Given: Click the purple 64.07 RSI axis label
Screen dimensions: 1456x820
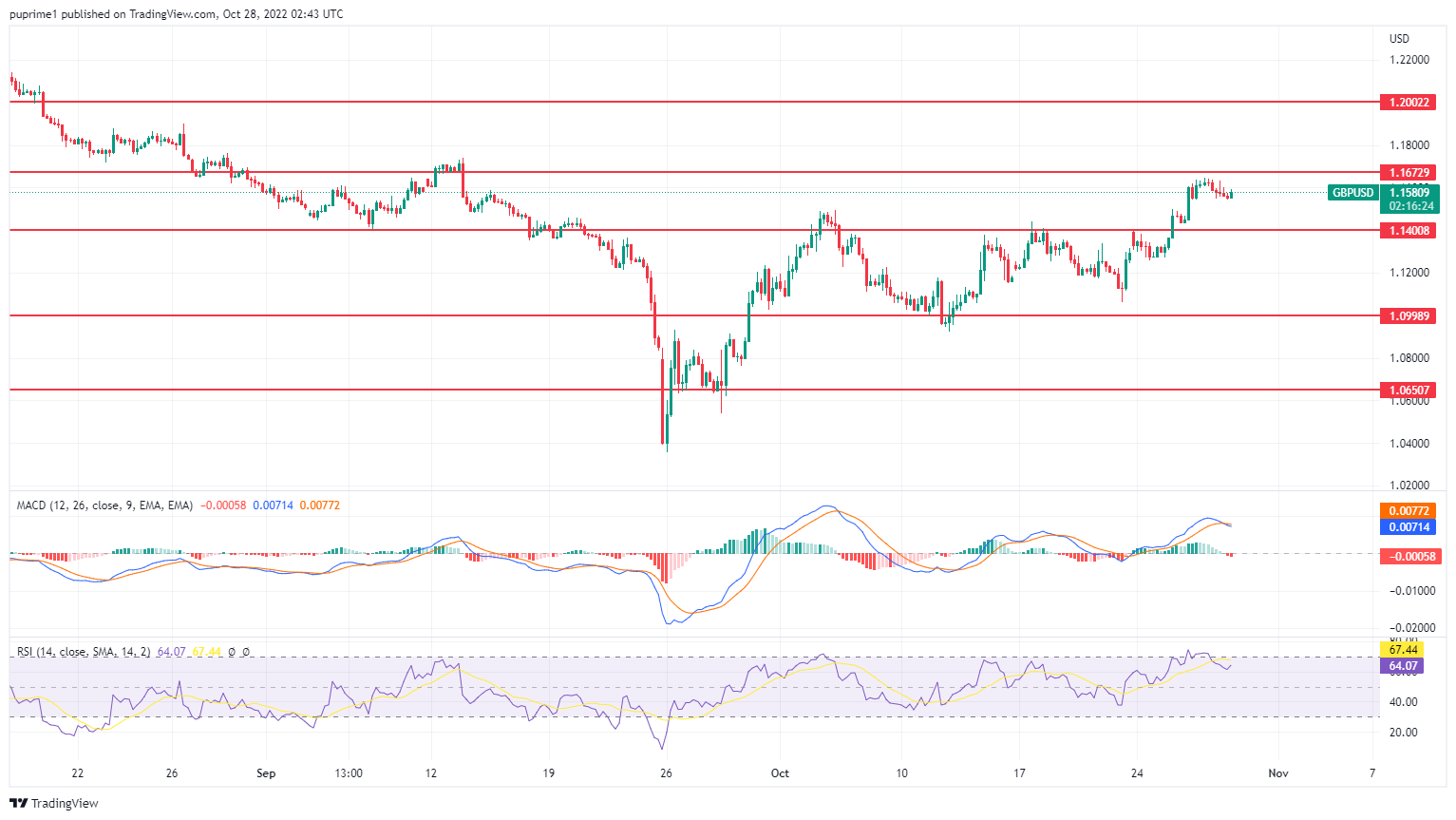Looking at the screenshot, I should [x=1402, y=666].
